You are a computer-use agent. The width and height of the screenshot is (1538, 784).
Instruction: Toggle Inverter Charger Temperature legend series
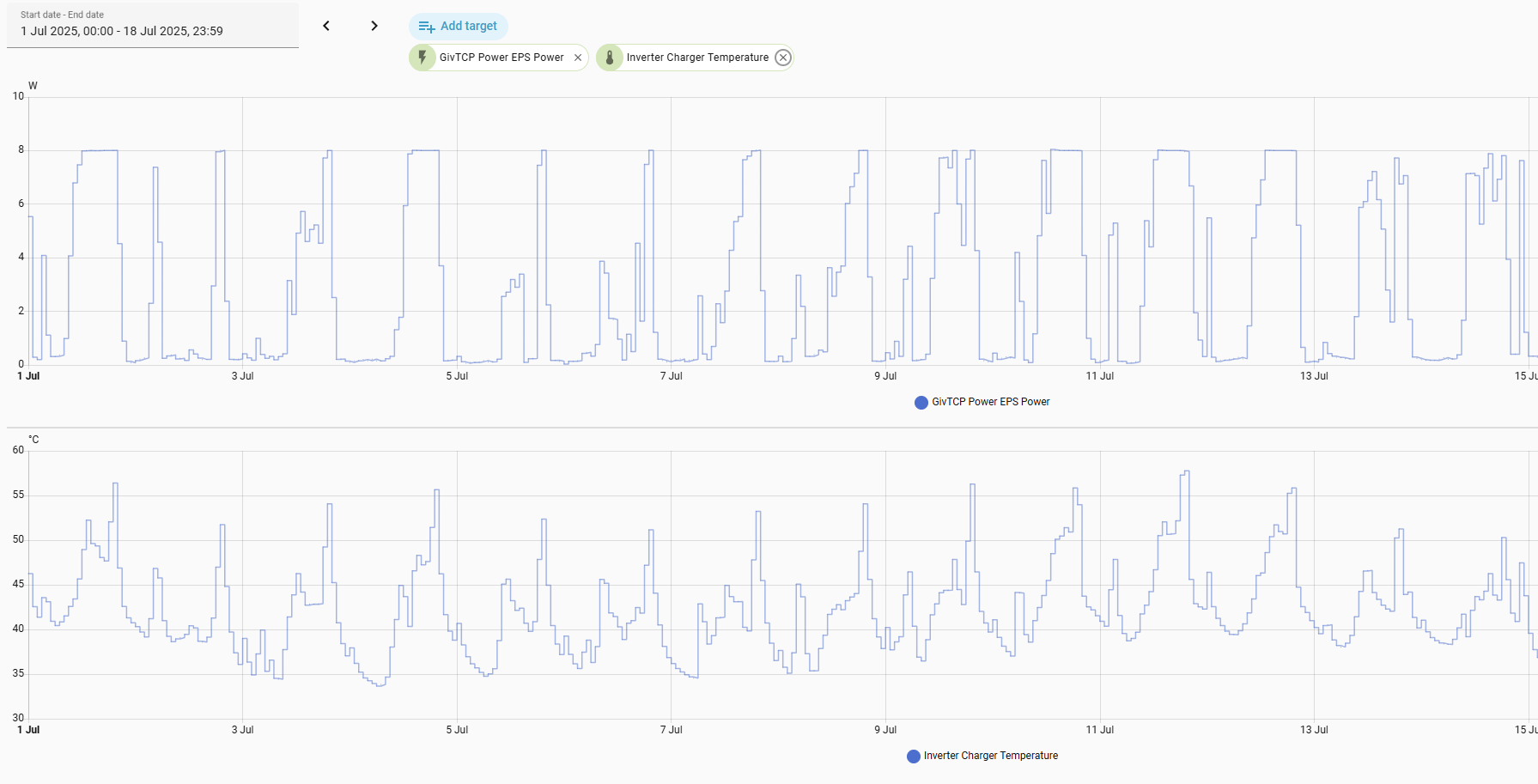[990, 756]
